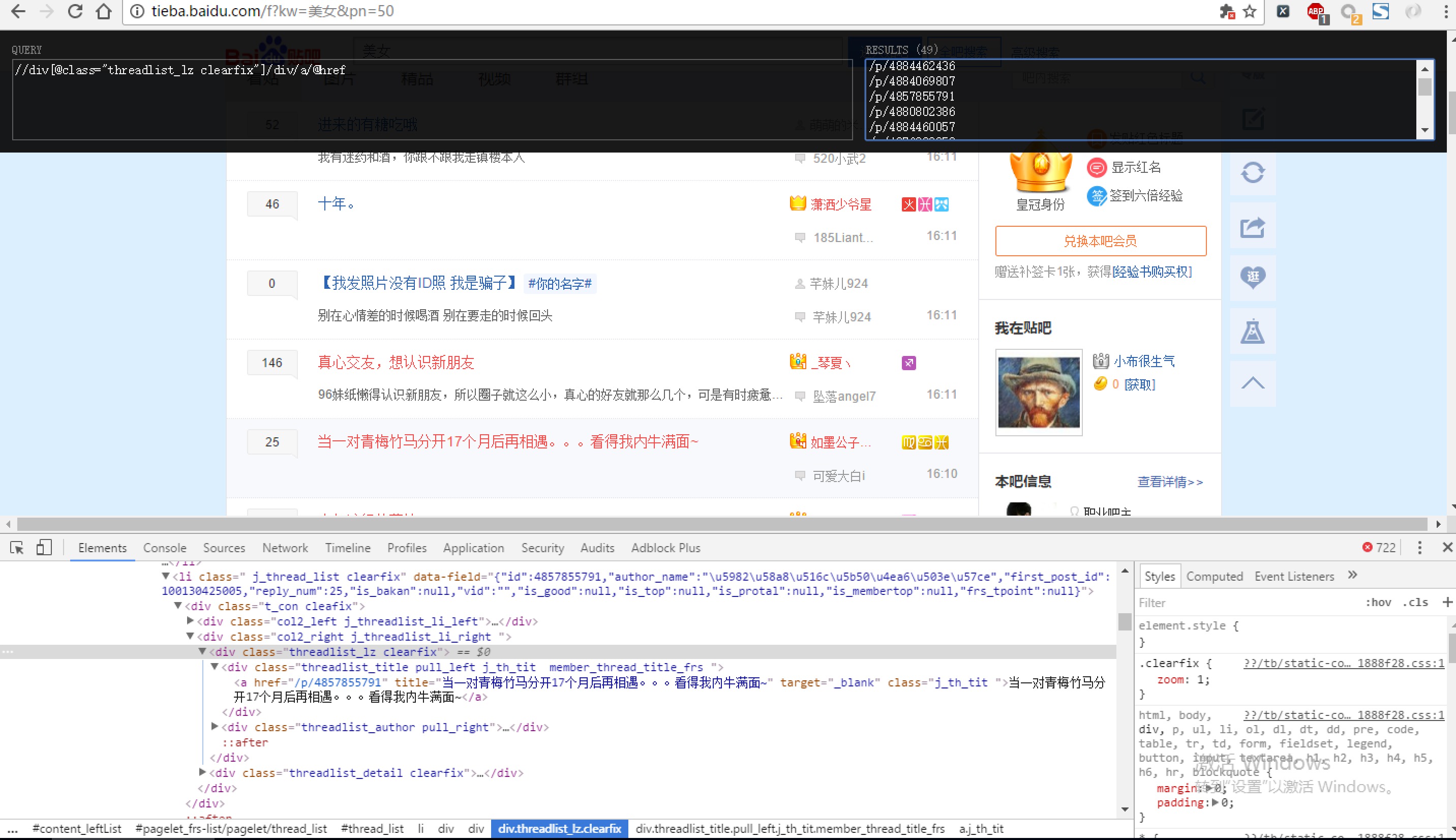Switch to the Console tab
The image size is (1456, 840).
[164, 548]
